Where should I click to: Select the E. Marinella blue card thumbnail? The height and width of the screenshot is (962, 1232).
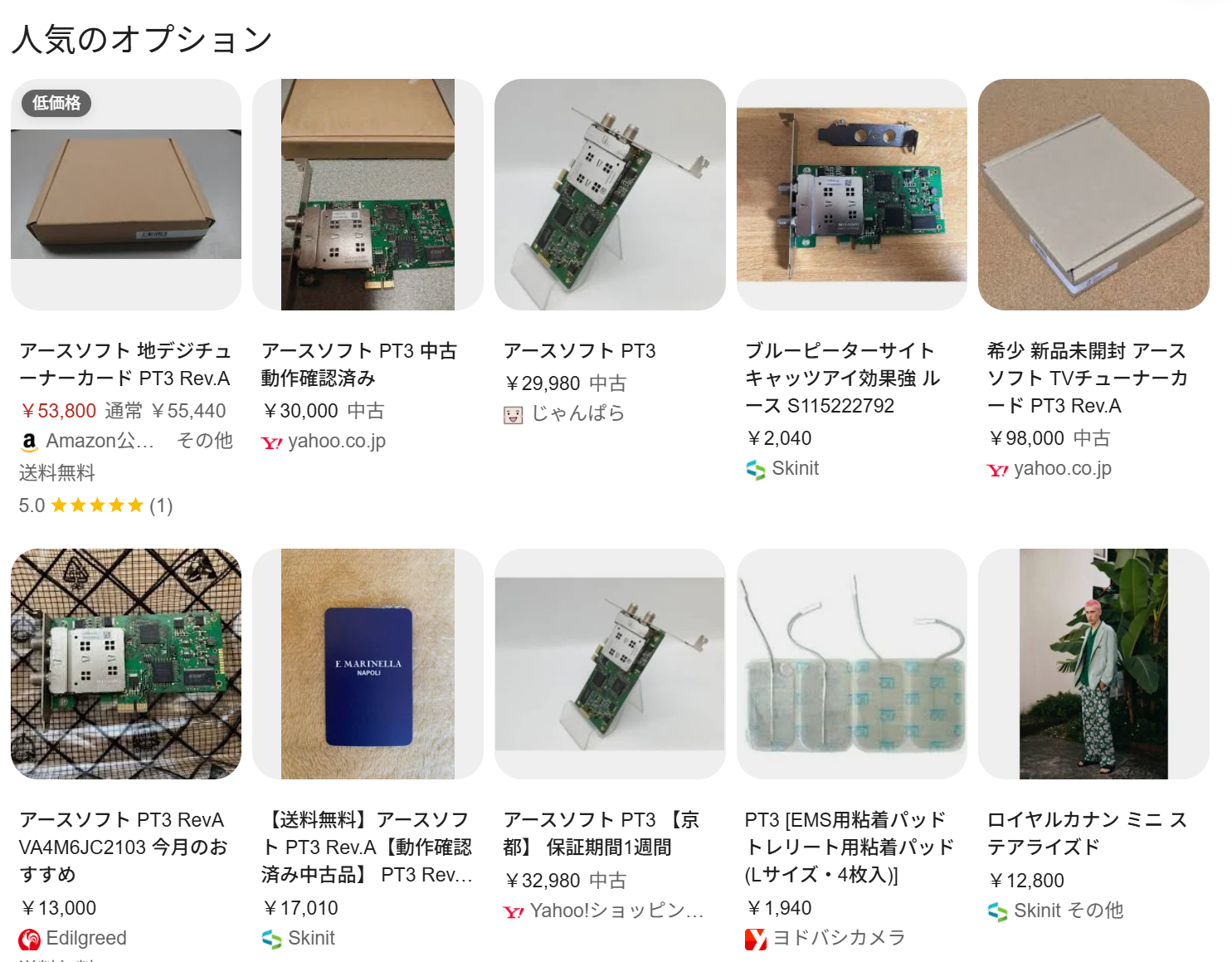coord(368,664)
